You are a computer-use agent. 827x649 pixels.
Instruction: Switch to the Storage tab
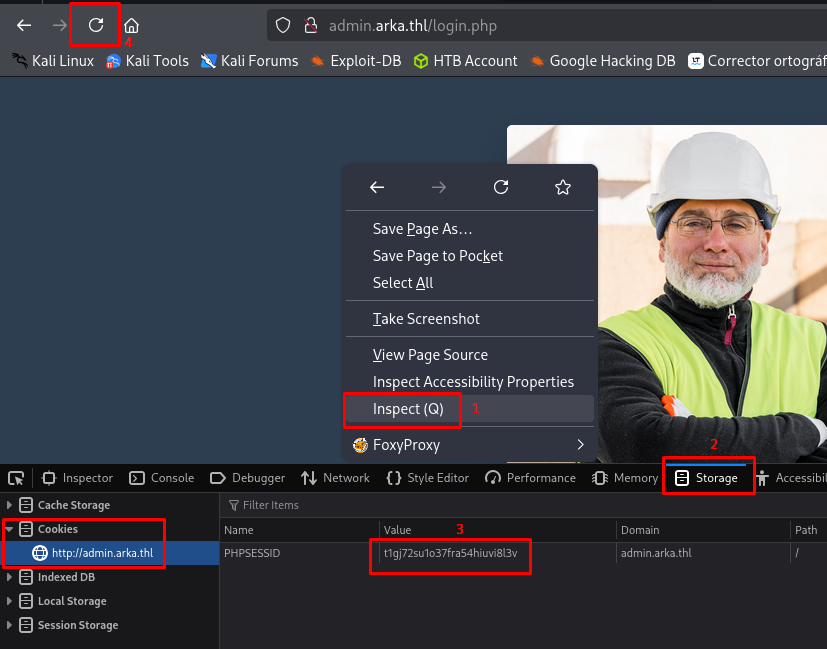[x=707, y=478]
